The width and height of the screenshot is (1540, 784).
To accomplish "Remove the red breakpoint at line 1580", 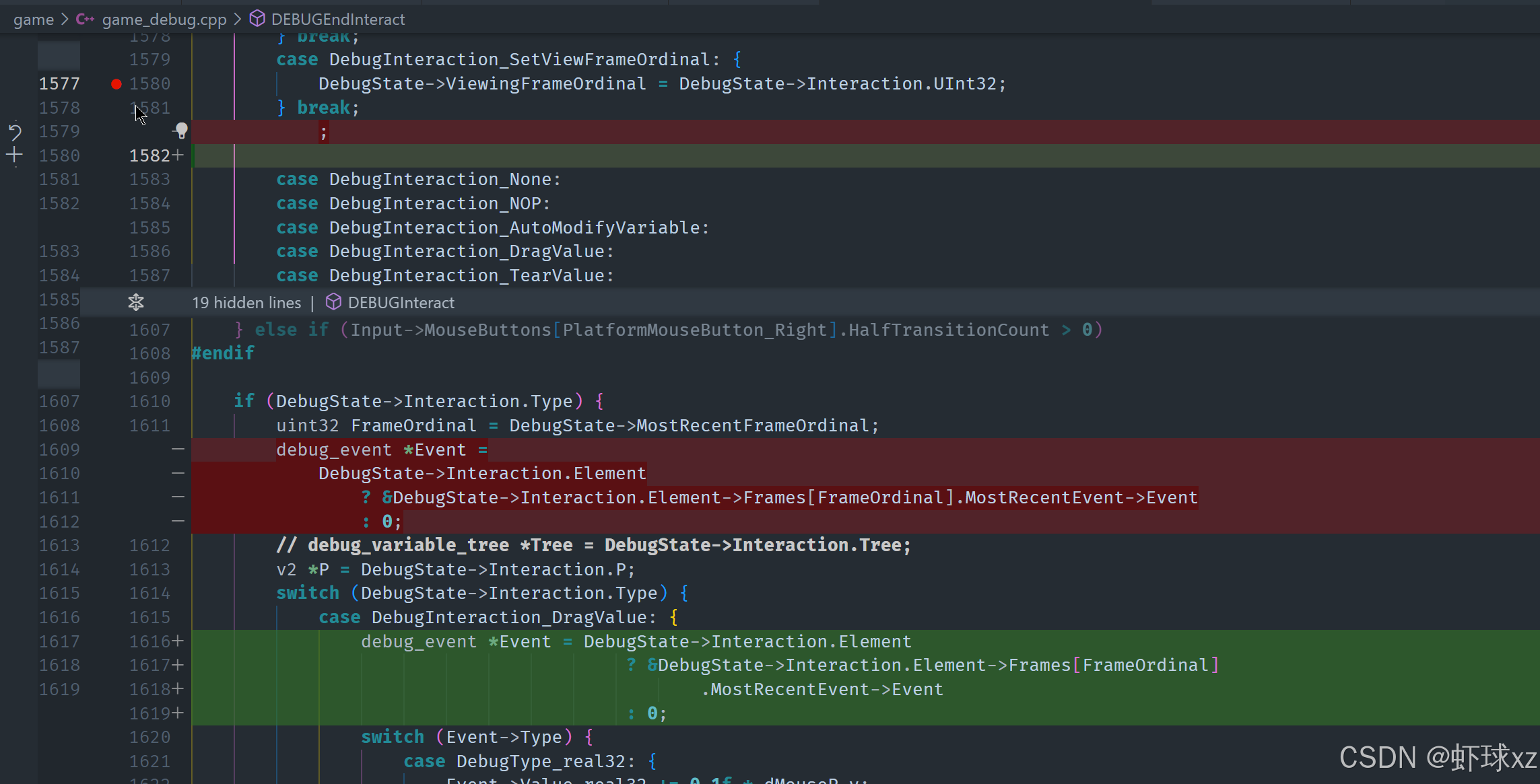I will click(116, 84).
